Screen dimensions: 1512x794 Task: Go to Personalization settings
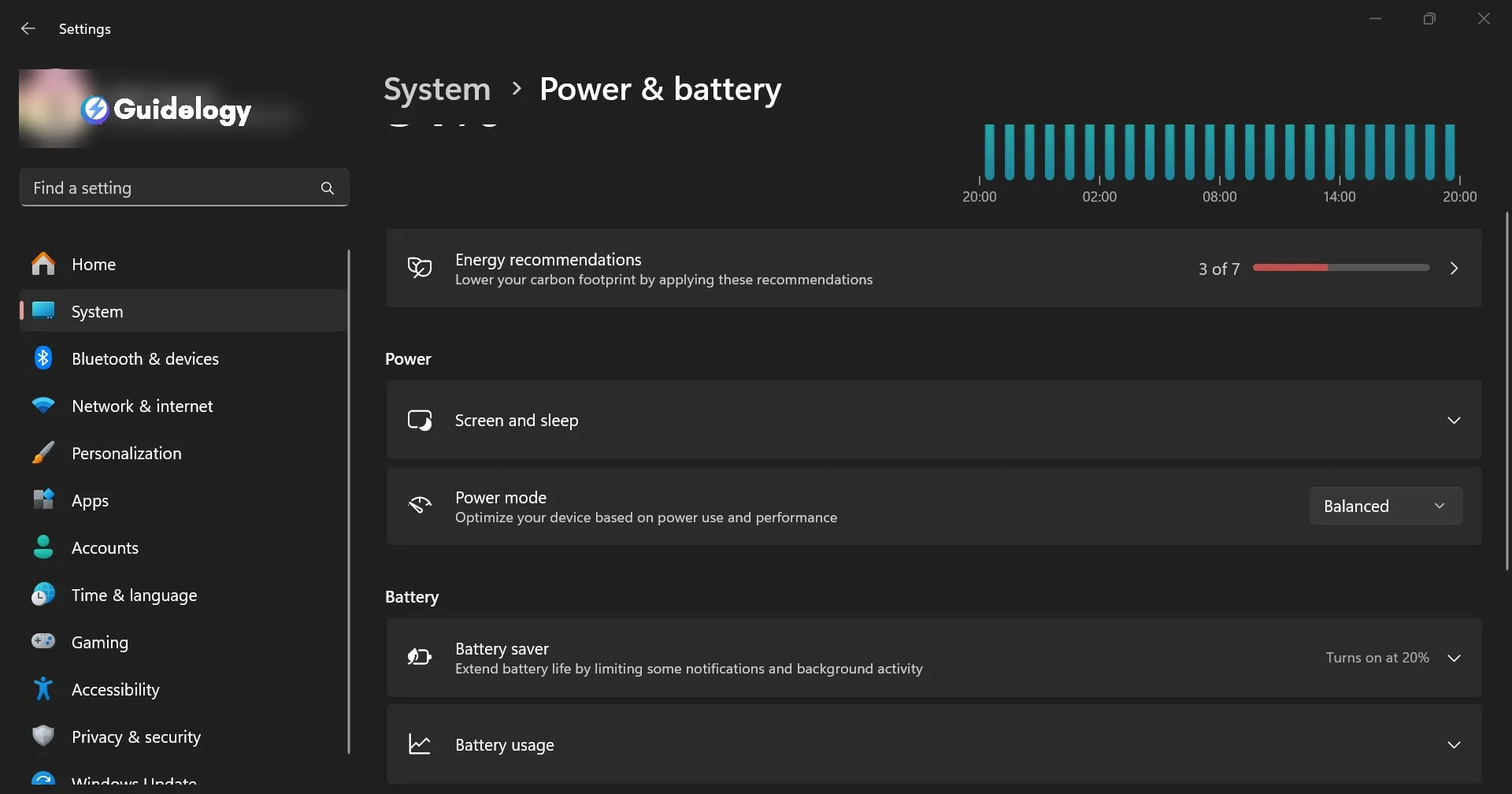[183, 453]
